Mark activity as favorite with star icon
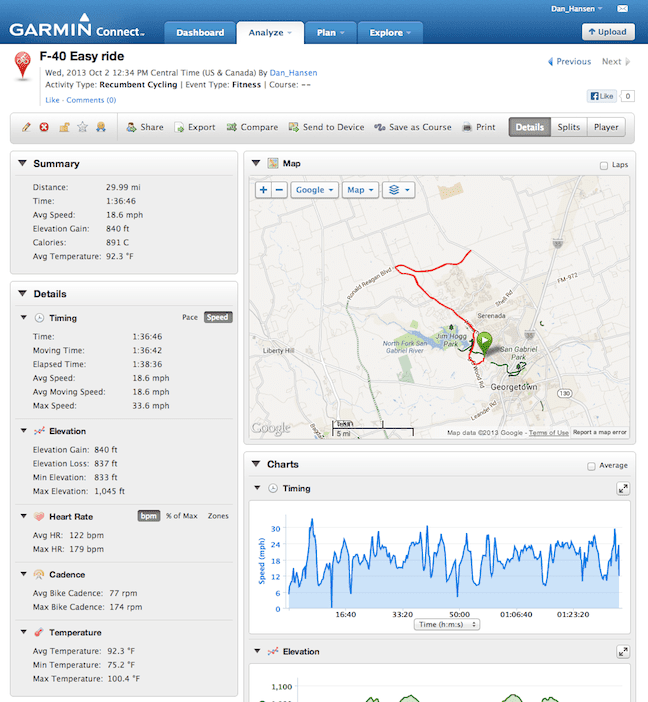The height and width of the screenshot is (702, 648). pyautogui.click(x=82, y=127)
